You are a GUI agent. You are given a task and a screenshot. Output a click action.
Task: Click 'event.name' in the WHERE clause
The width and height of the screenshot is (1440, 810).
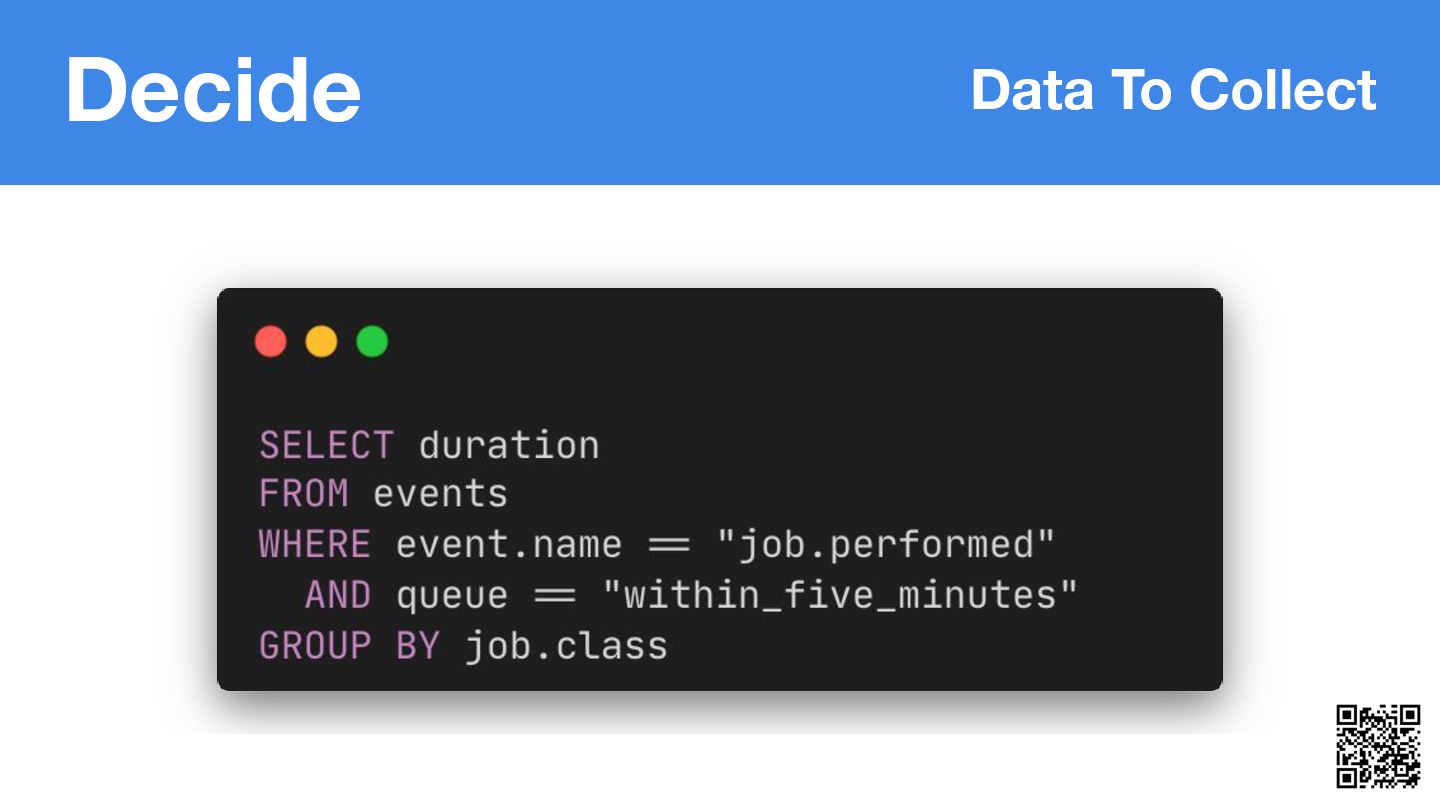tap(509, 545)
